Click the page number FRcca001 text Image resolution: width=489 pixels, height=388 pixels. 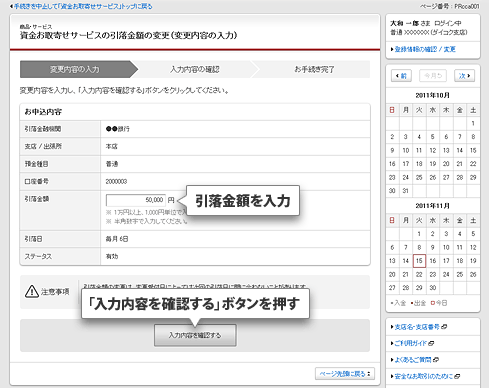click(467, 6)
